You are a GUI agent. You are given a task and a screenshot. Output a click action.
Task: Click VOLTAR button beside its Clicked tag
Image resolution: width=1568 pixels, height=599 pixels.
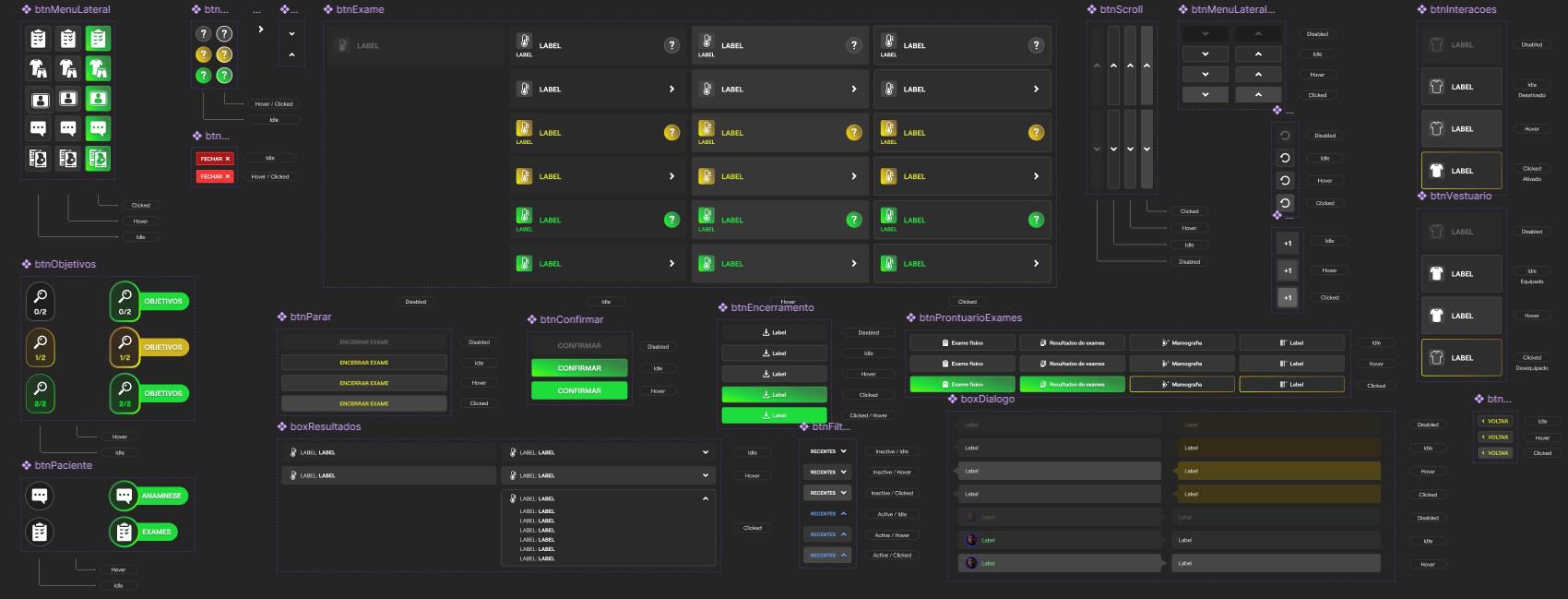[1495, 453]
